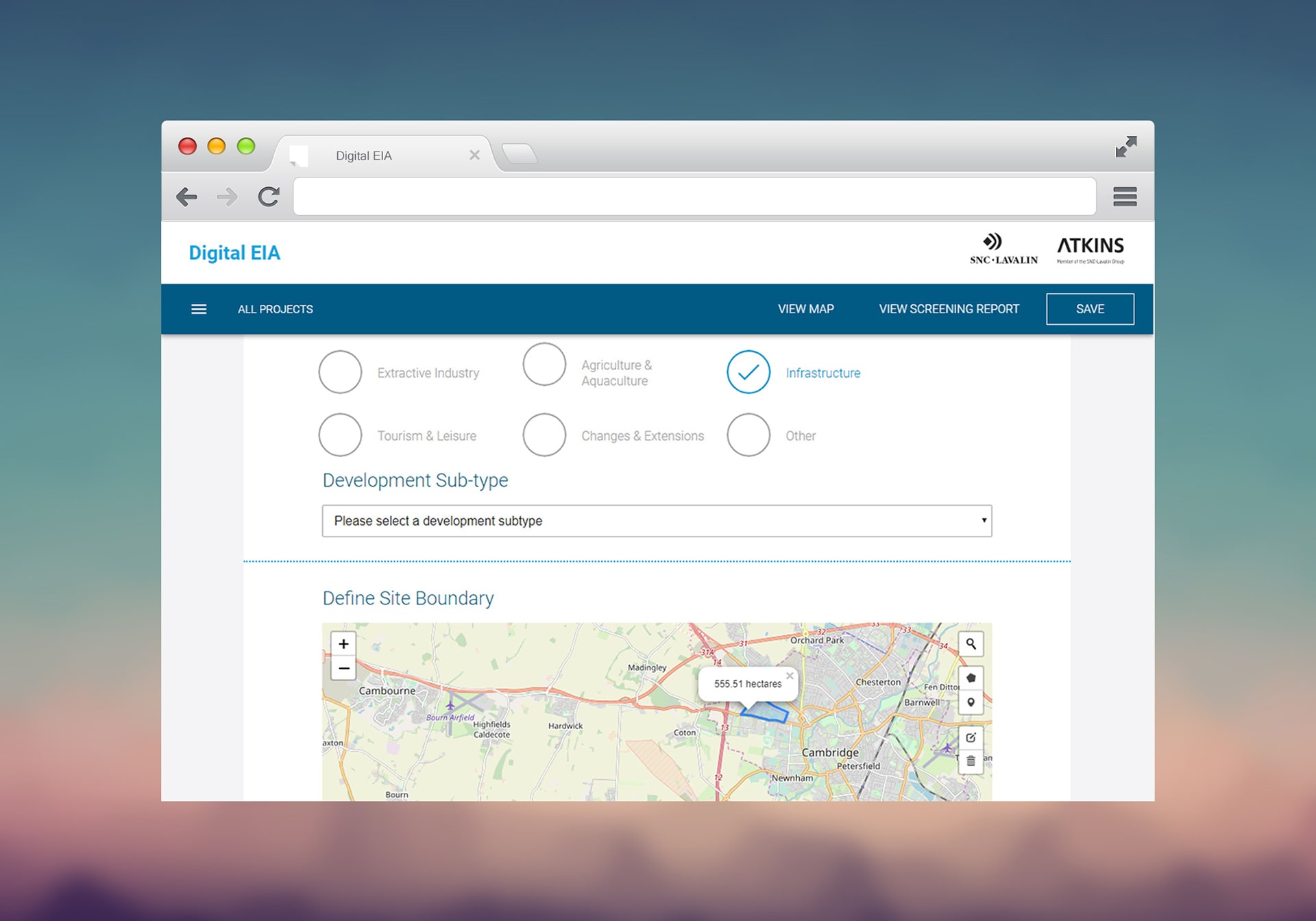Zoom out the map with minus button
This screenshot has height=921, width=1316.
pos(343,668)
